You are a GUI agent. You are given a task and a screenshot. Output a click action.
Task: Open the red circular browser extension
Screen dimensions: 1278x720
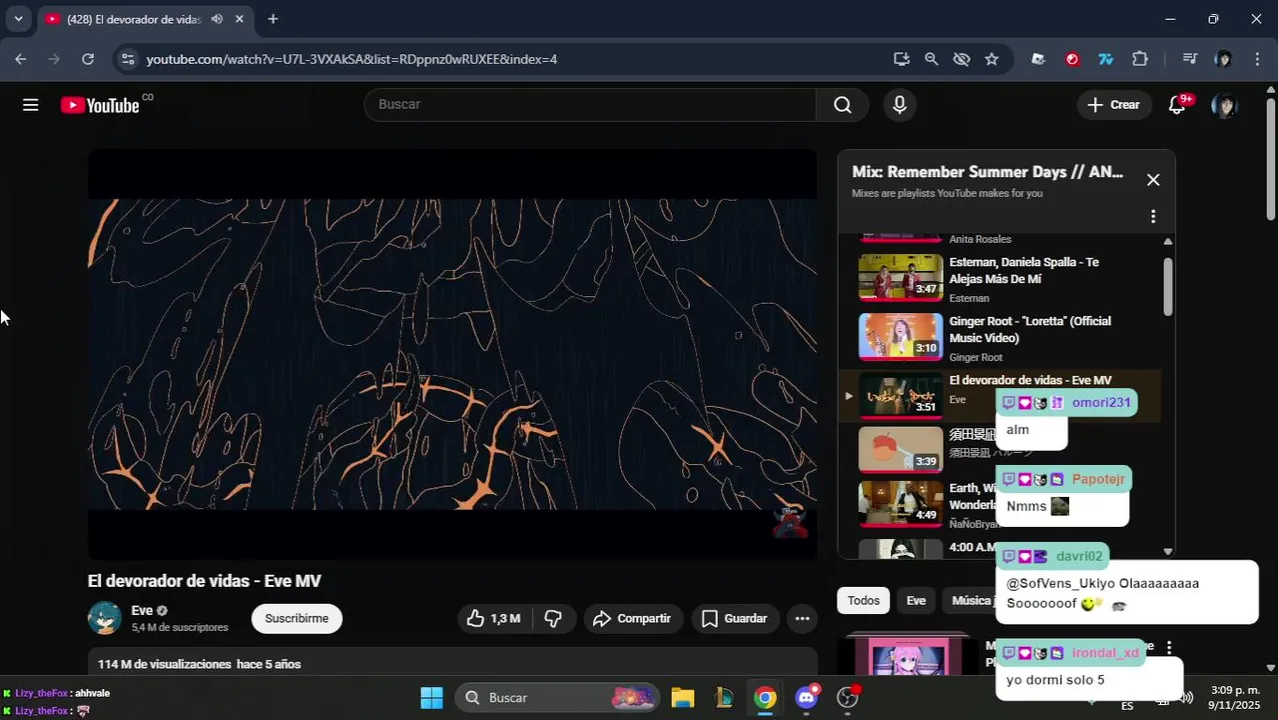[x=1072, y=59]
